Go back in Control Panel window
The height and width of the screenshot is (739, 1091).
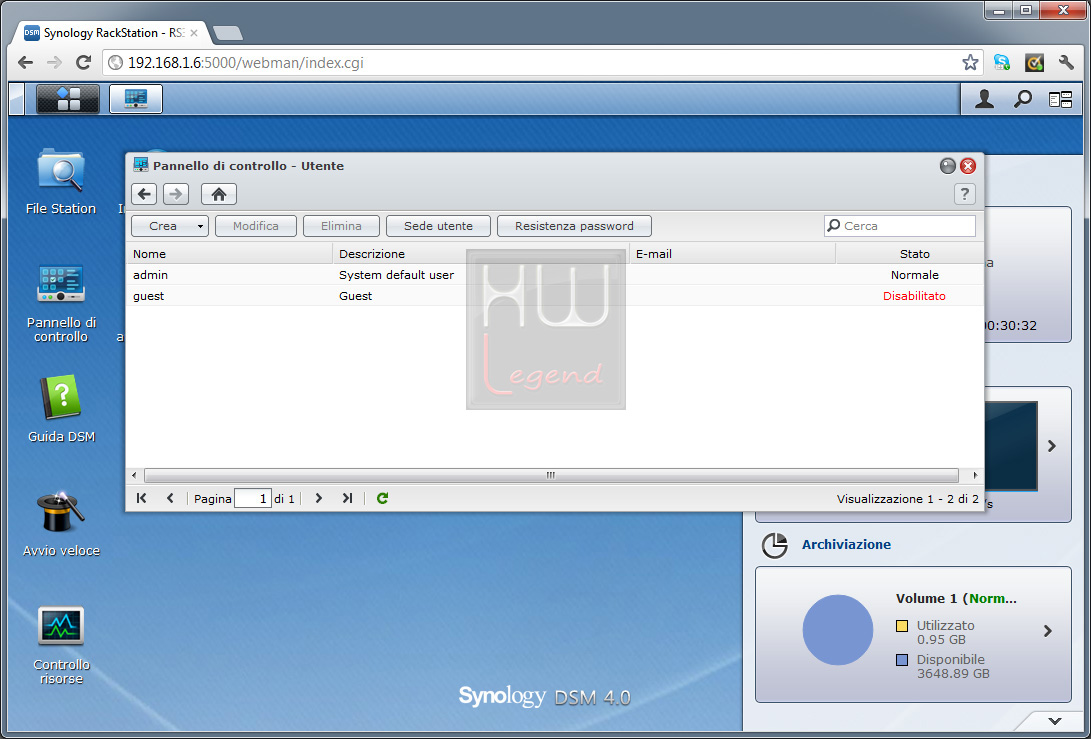click(x=144, y=194)
